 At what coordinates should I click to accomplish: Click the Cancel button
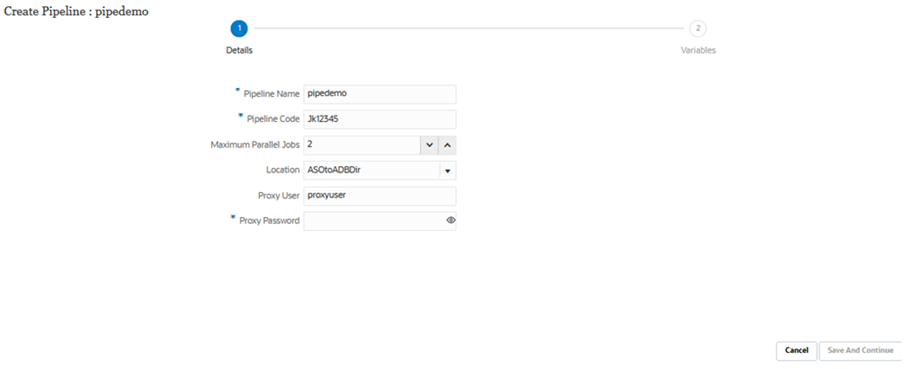(x=797, y=350)
